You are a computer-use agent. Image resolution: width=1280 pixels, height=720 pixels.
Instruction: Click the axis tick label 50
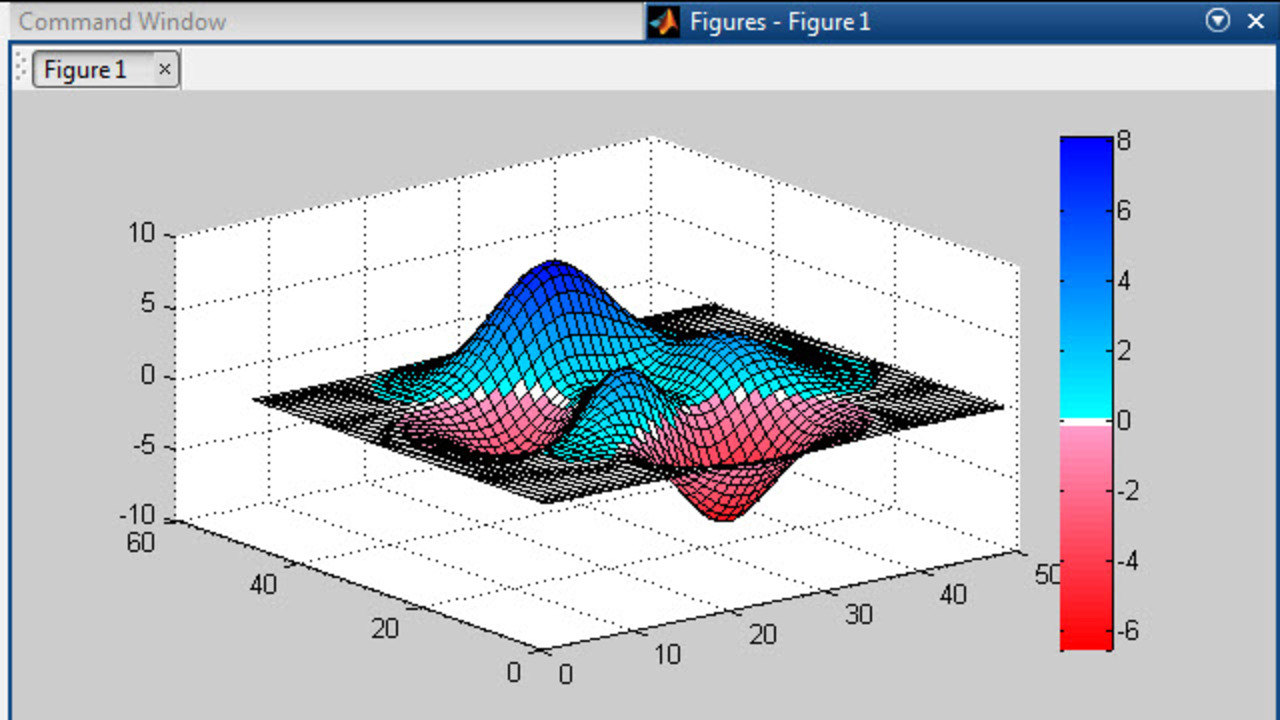coord(1047,575)
